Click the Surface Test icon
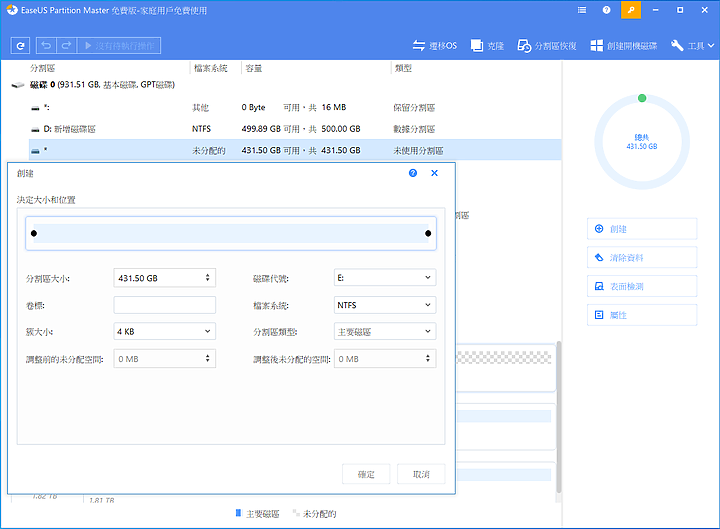The width and height of the screenshot is (720, 529). [599, 286]
